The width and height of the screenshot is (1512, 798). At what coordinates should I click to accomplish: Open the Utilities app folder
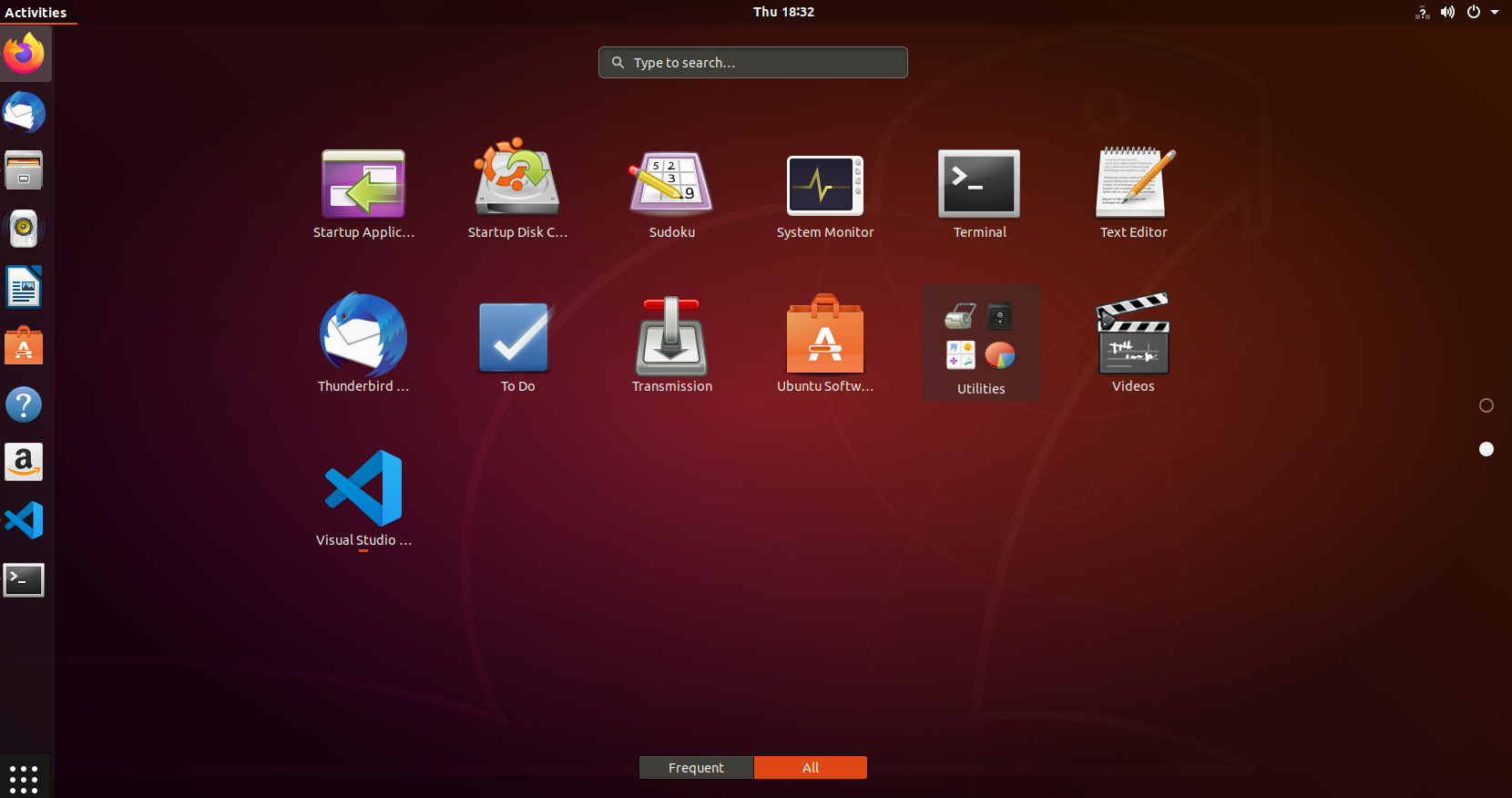click(x=980, y=343)
